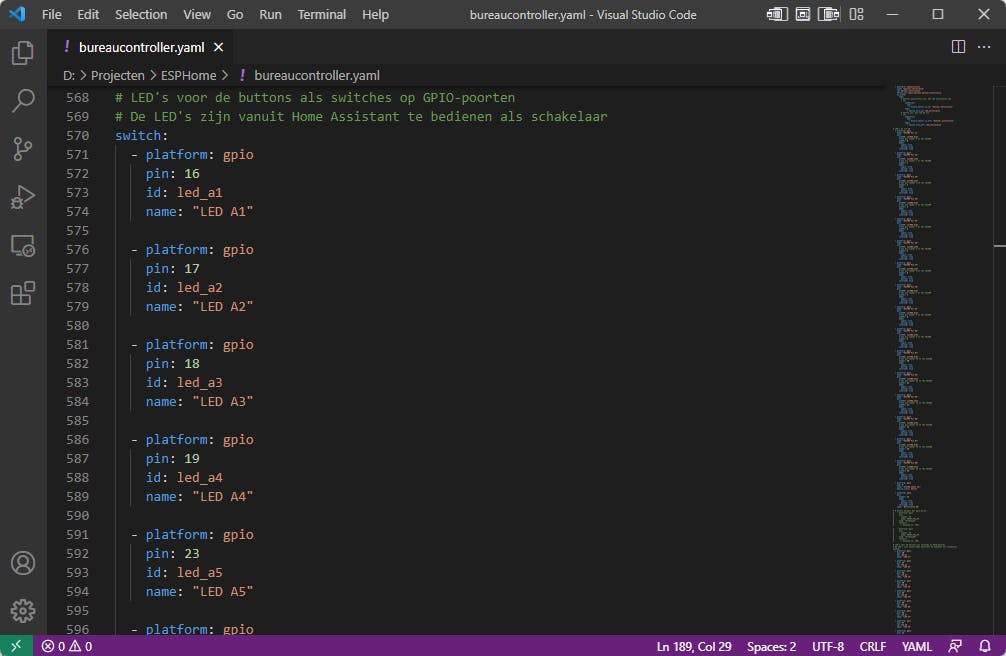Open the Accounts icon
1006x656 pixels.
coord(22,563)
